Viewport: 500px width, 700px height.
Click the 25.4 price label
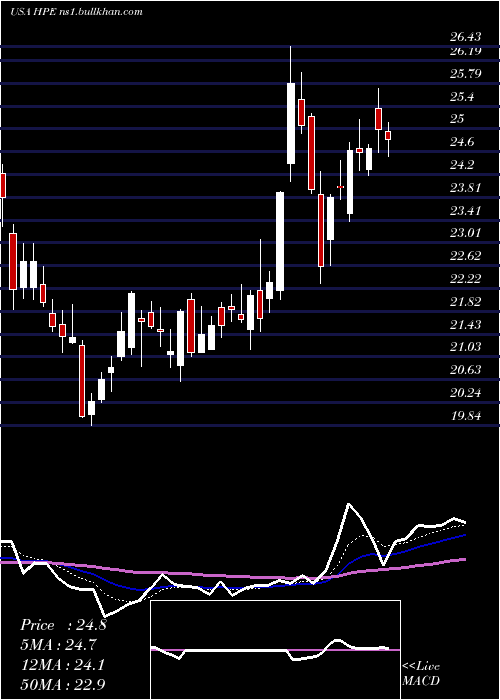[462, 96]
